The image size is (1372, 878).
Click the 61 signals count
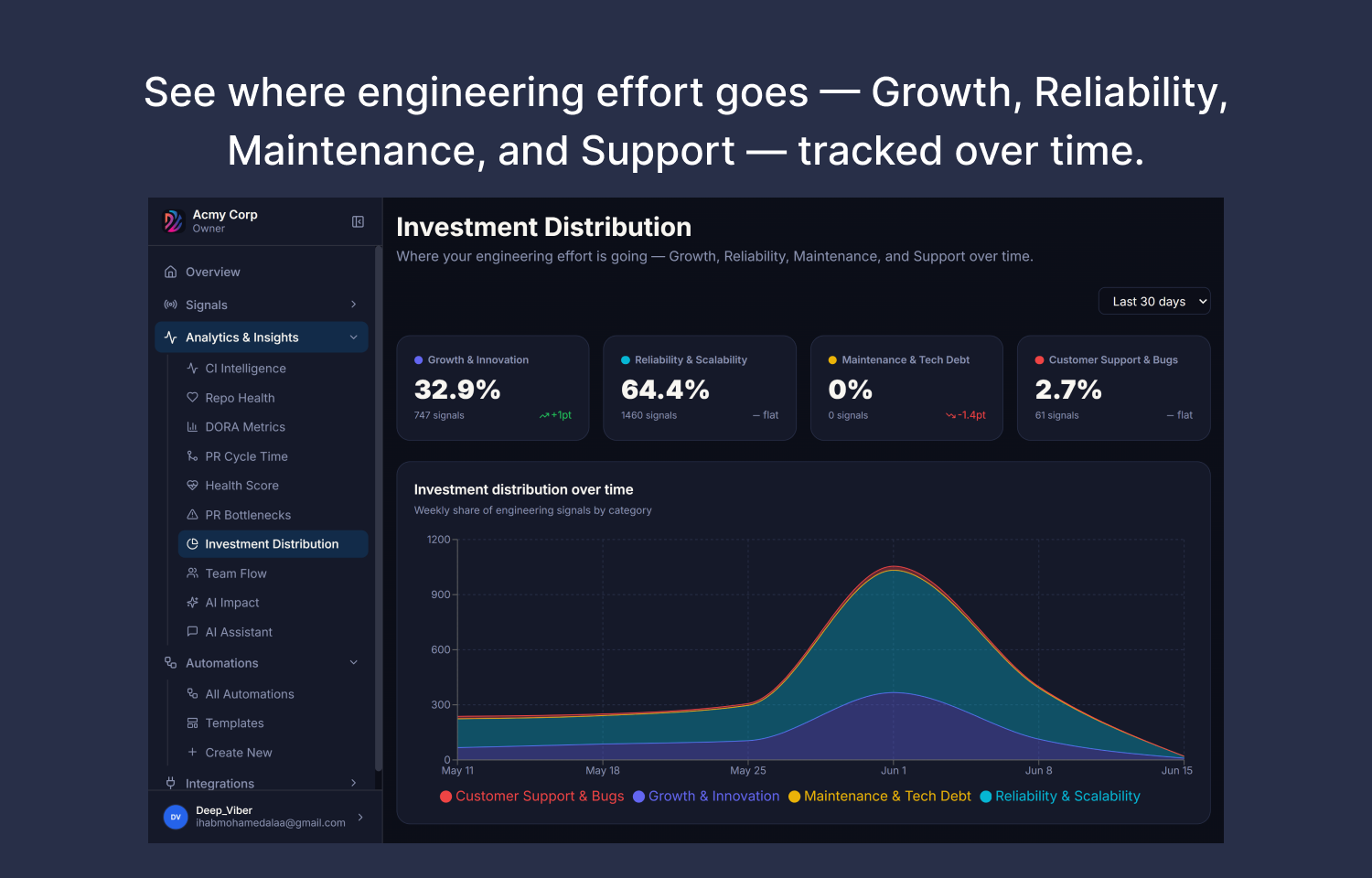tap(1057, 415)
